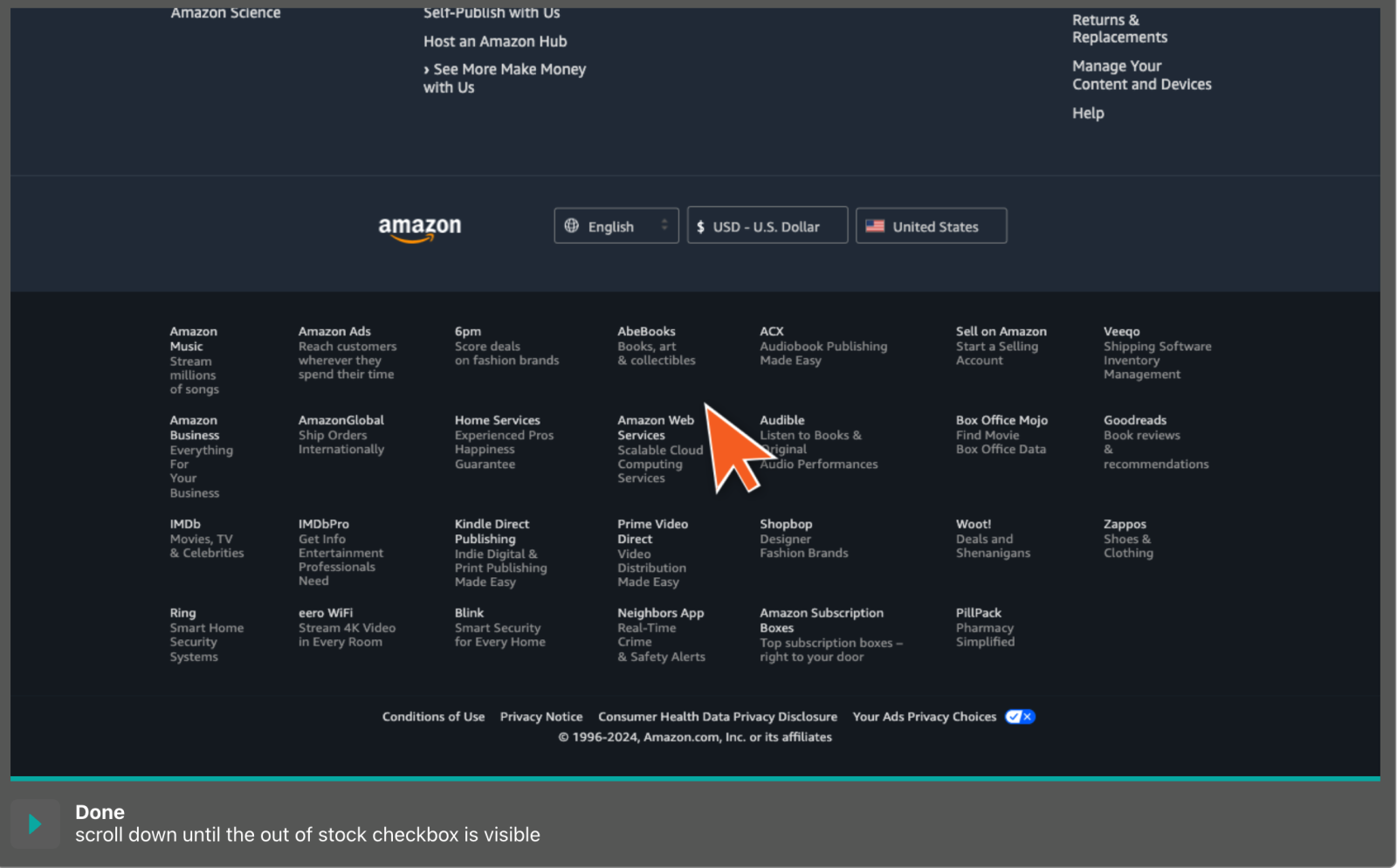Click the 1996-2024 Amazon.com copyright text

pos(695,737)
